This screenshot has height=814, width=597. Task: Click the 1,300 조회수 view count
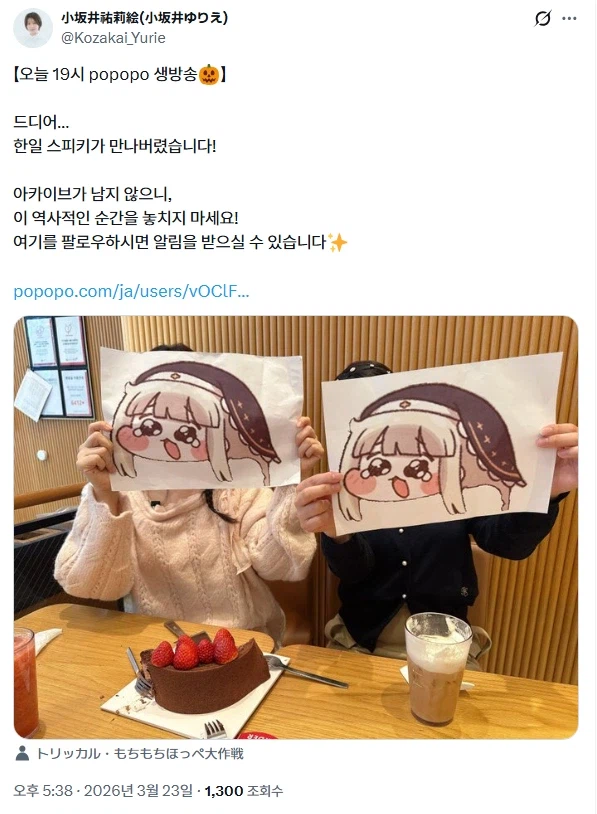(244, 791)
